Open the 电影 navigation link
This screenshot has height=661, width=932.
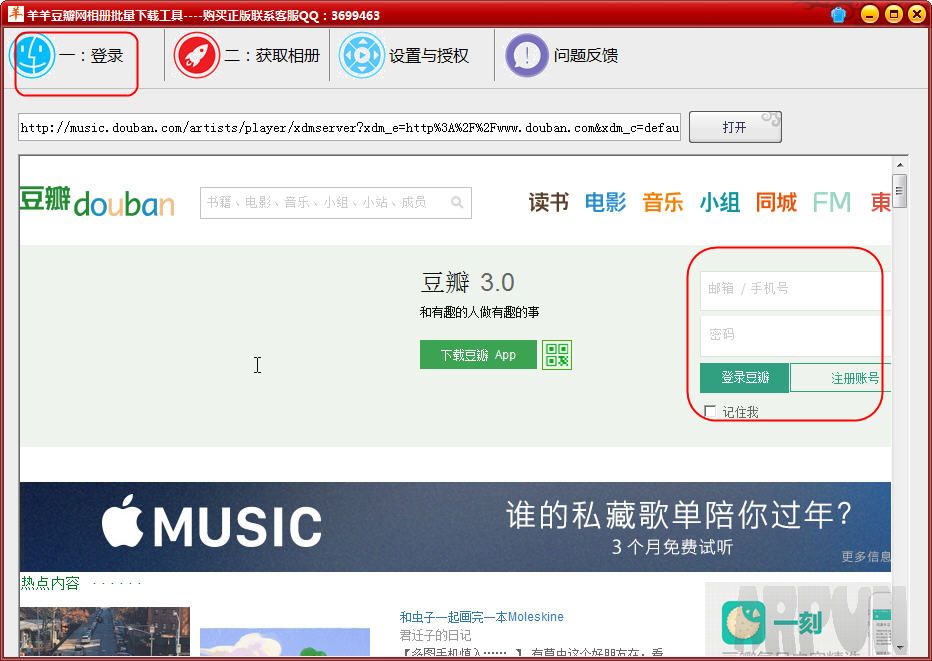click(x=605, y=203)
